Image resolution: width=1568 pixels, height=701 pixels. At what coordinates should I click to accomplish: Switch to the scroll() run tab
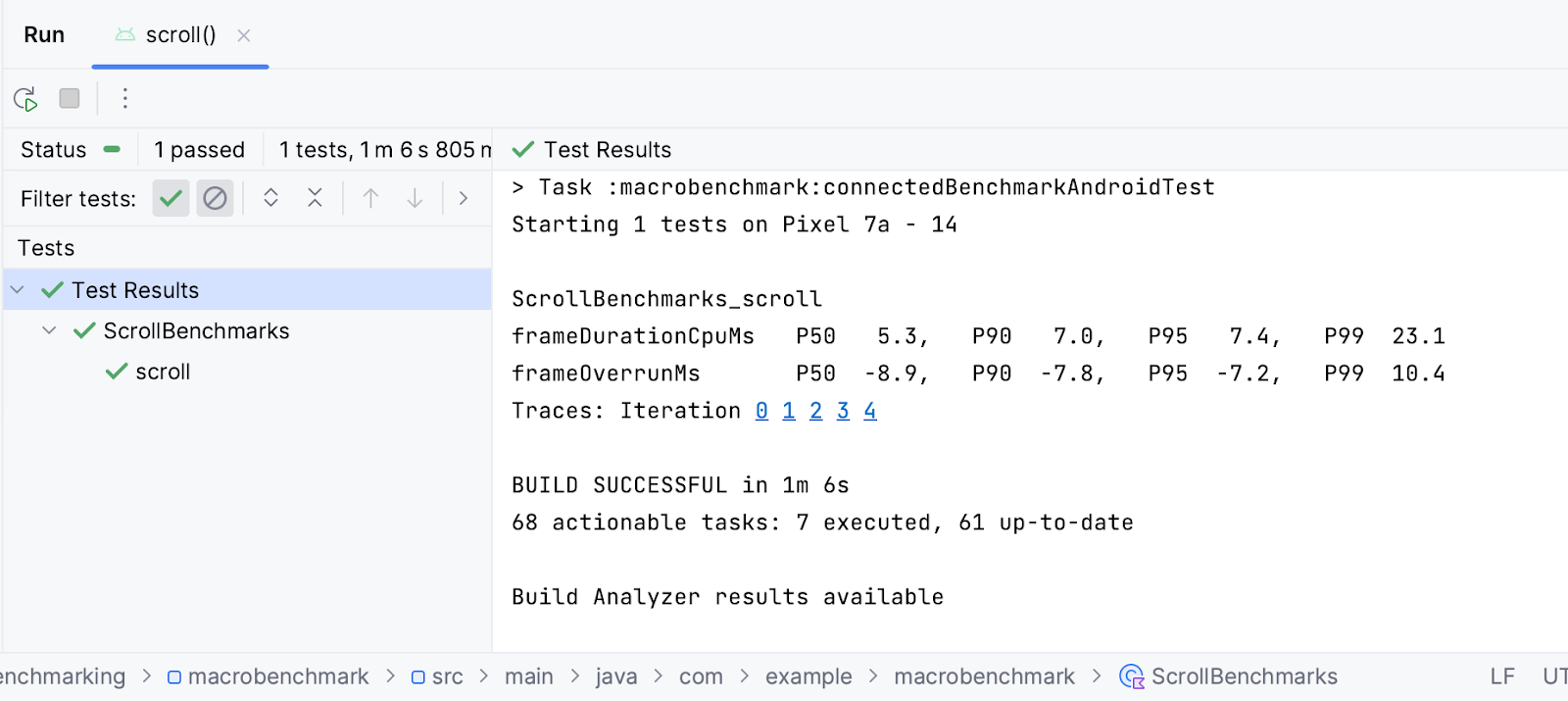[179, 35]
